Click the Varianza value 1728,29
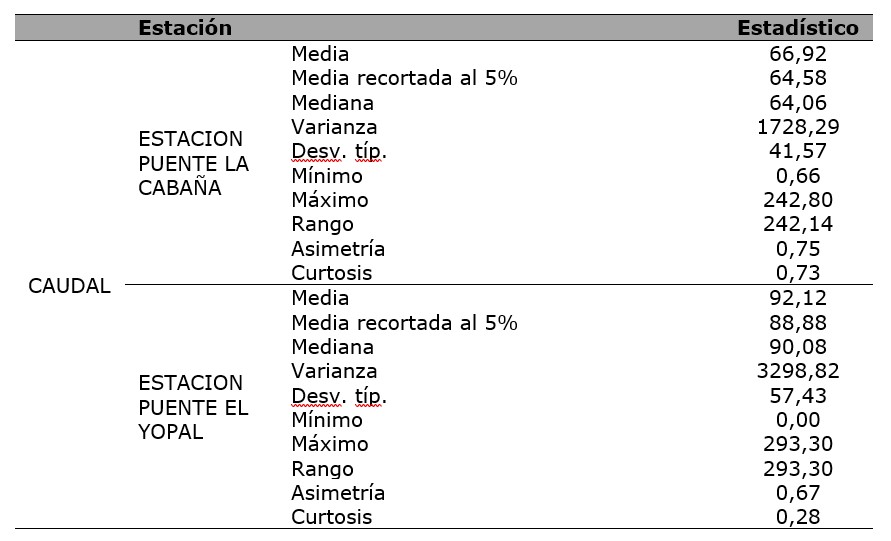This screenshot has height=541, width=891. tap(798, 127)
